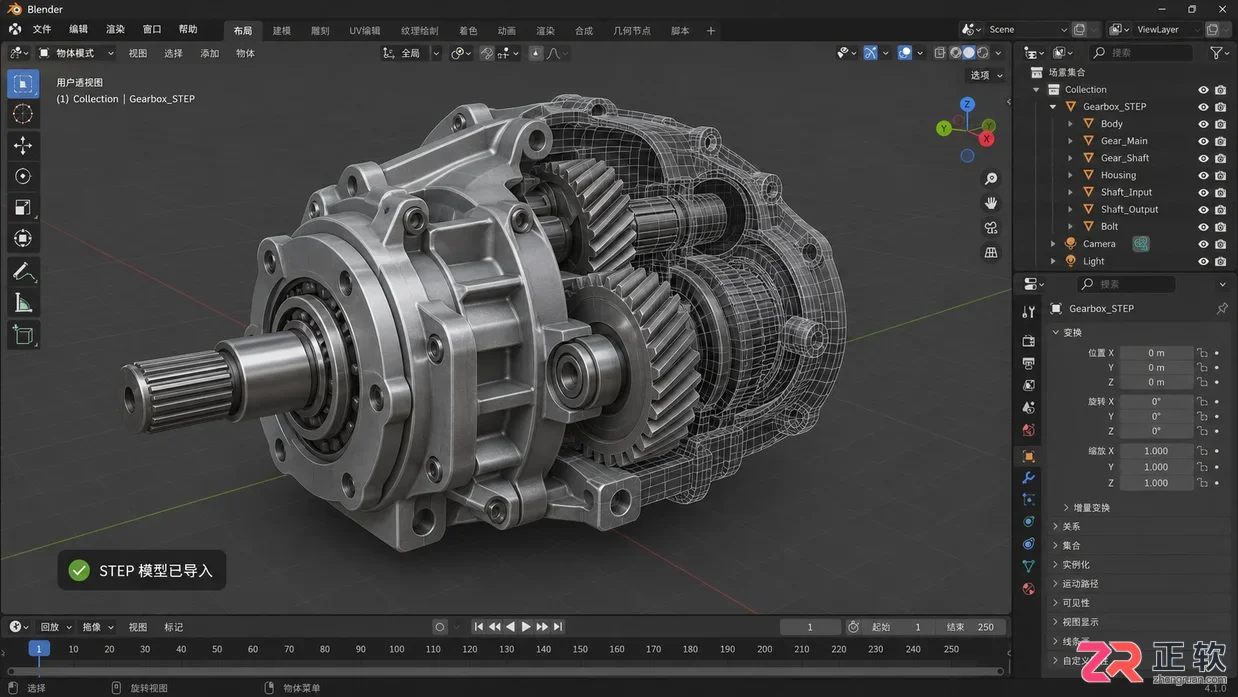Open the 添加 menu in viewport header
1238x697 pixels.
point(209,53)
